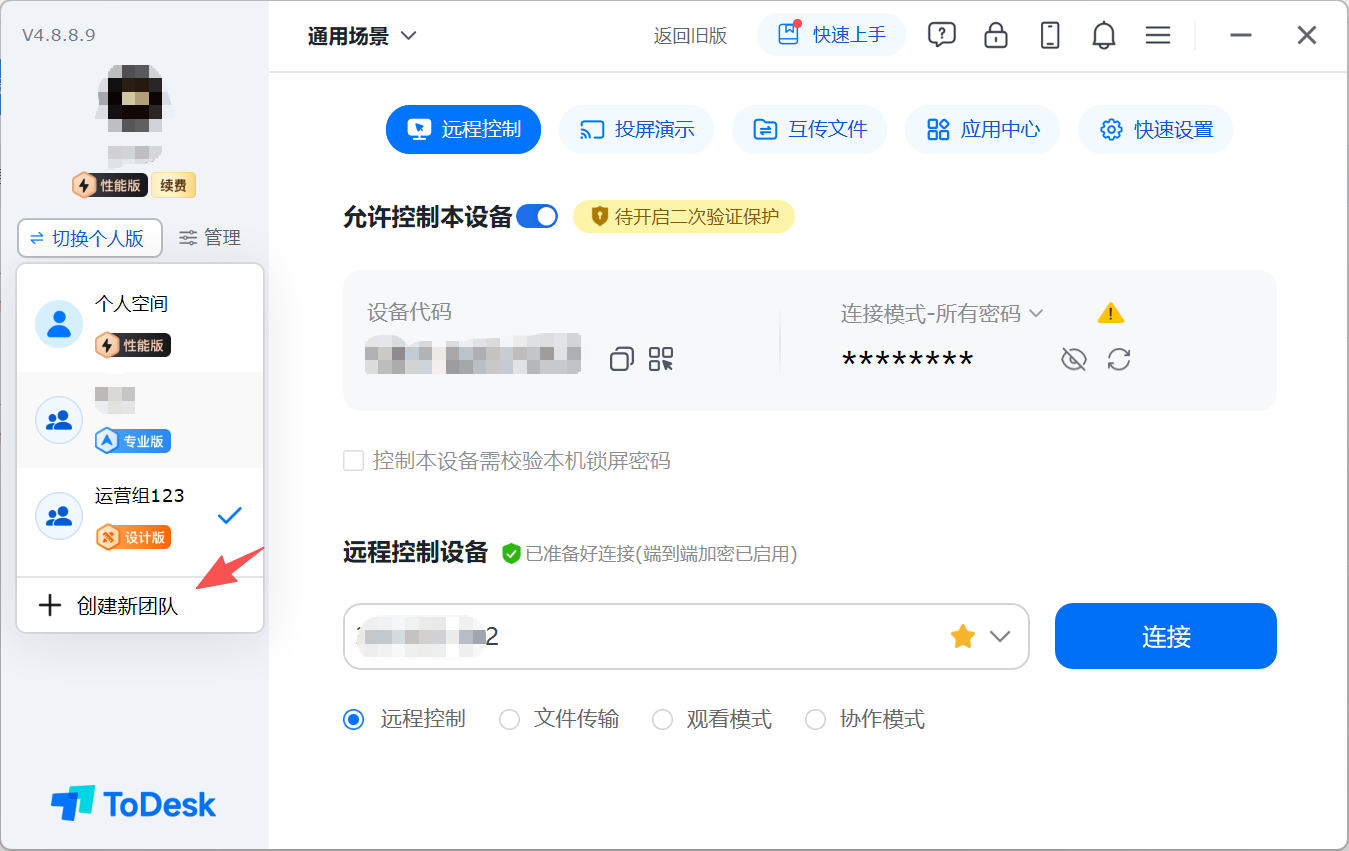
Task: Open the notifications bell
Action: 1103,36
